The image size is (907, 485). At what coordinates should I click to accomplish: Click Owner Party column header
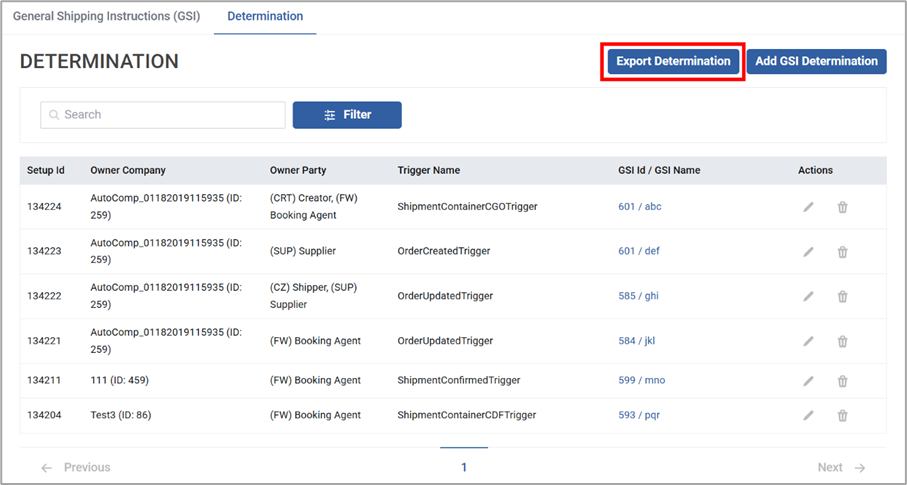click(x=298, y=170)
